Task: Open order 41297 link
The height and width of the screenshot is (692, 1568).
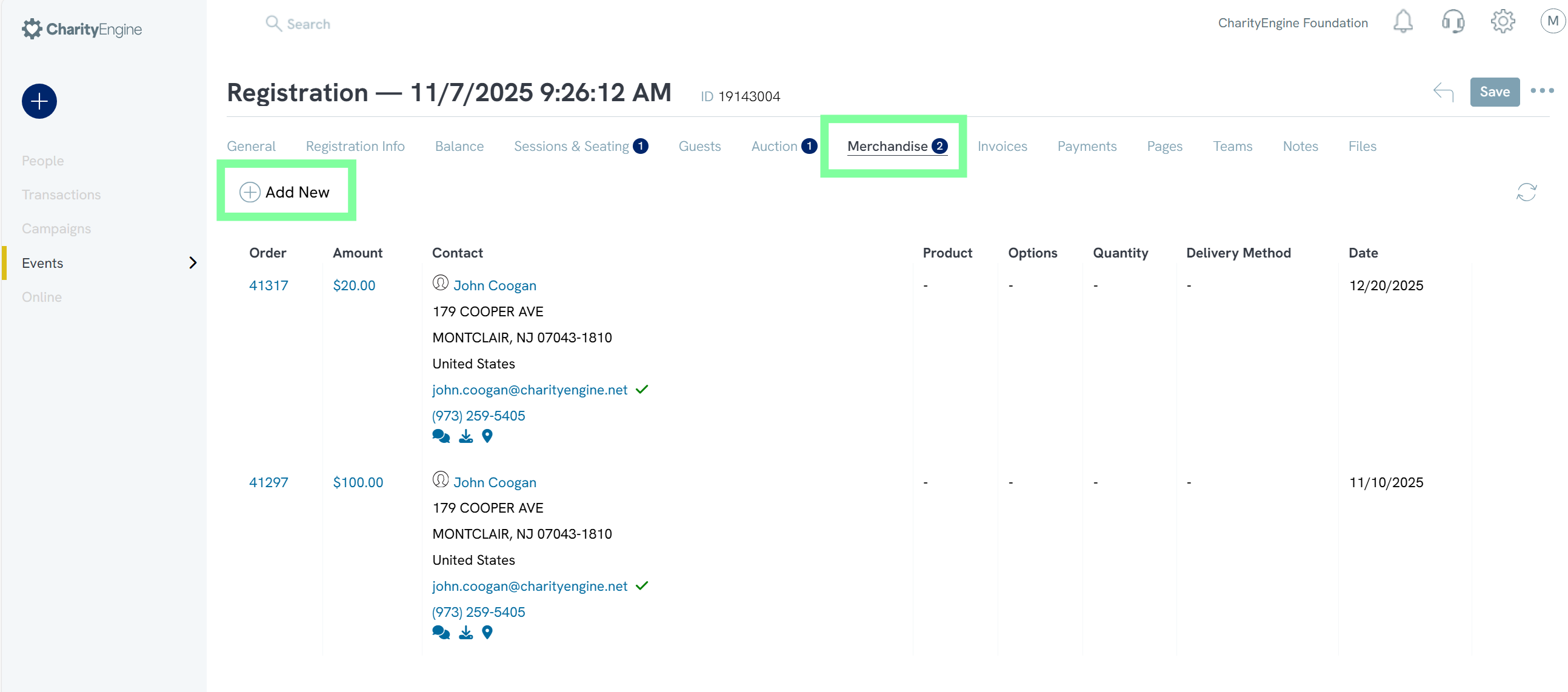Action: click(x=269, y=482)
